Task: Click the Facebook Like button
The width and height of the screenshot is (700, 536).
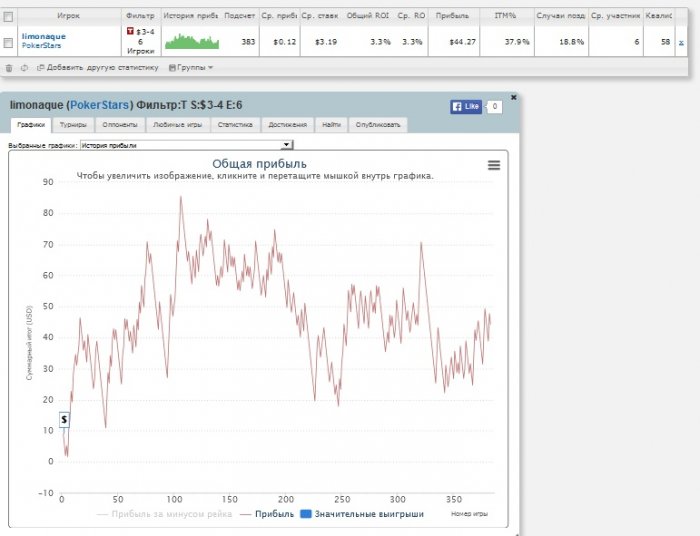Action: (466, 106)
